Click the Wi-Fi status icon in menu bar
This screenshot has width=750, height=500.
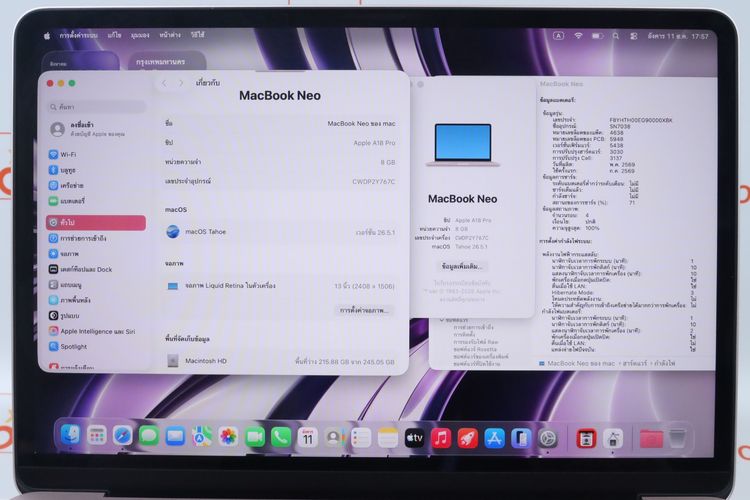578,36
